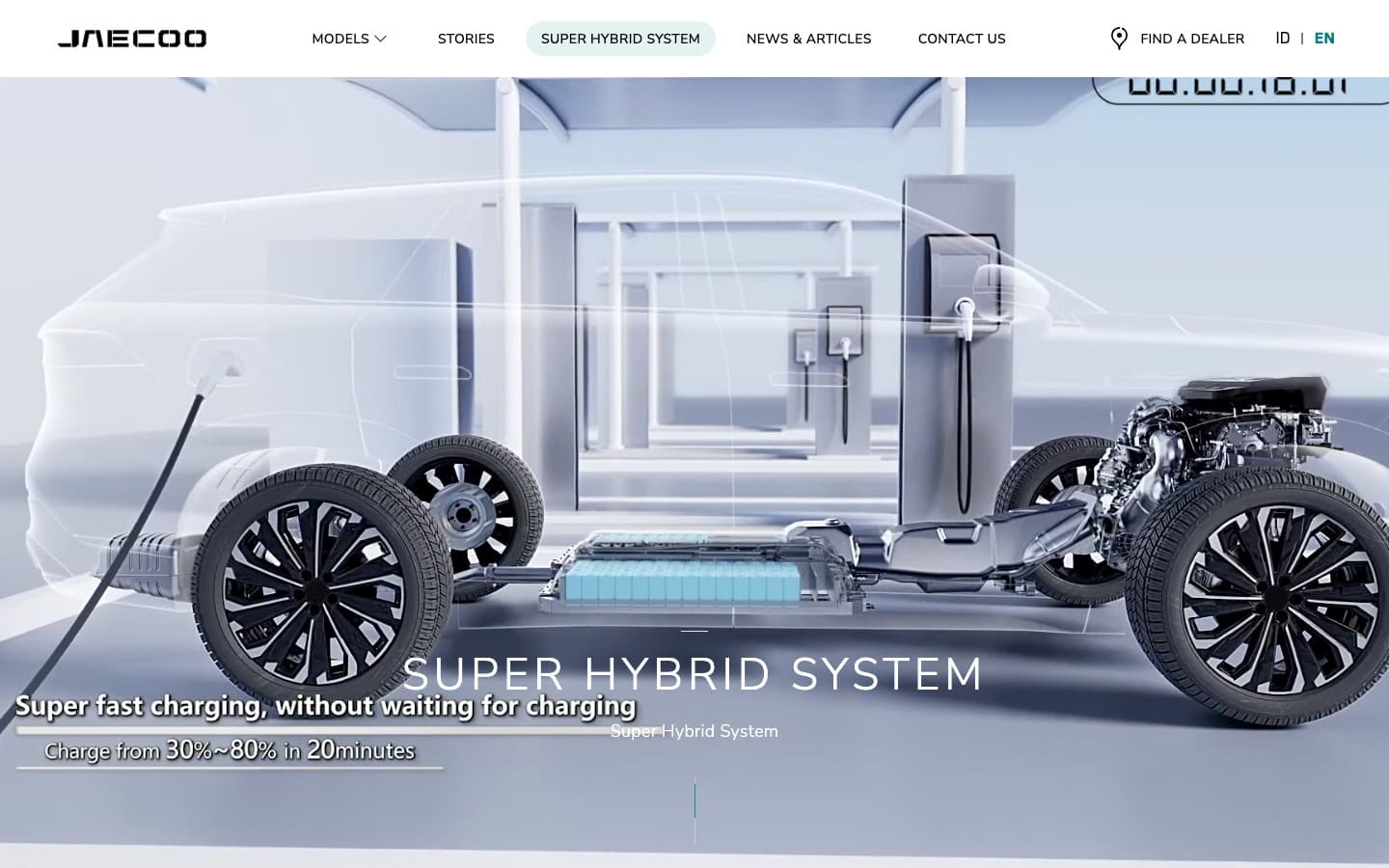Image resolution: width=1389 pixels, height=868 pixels.
Task: Open News & Articles
Action: [x=808, y=39]
